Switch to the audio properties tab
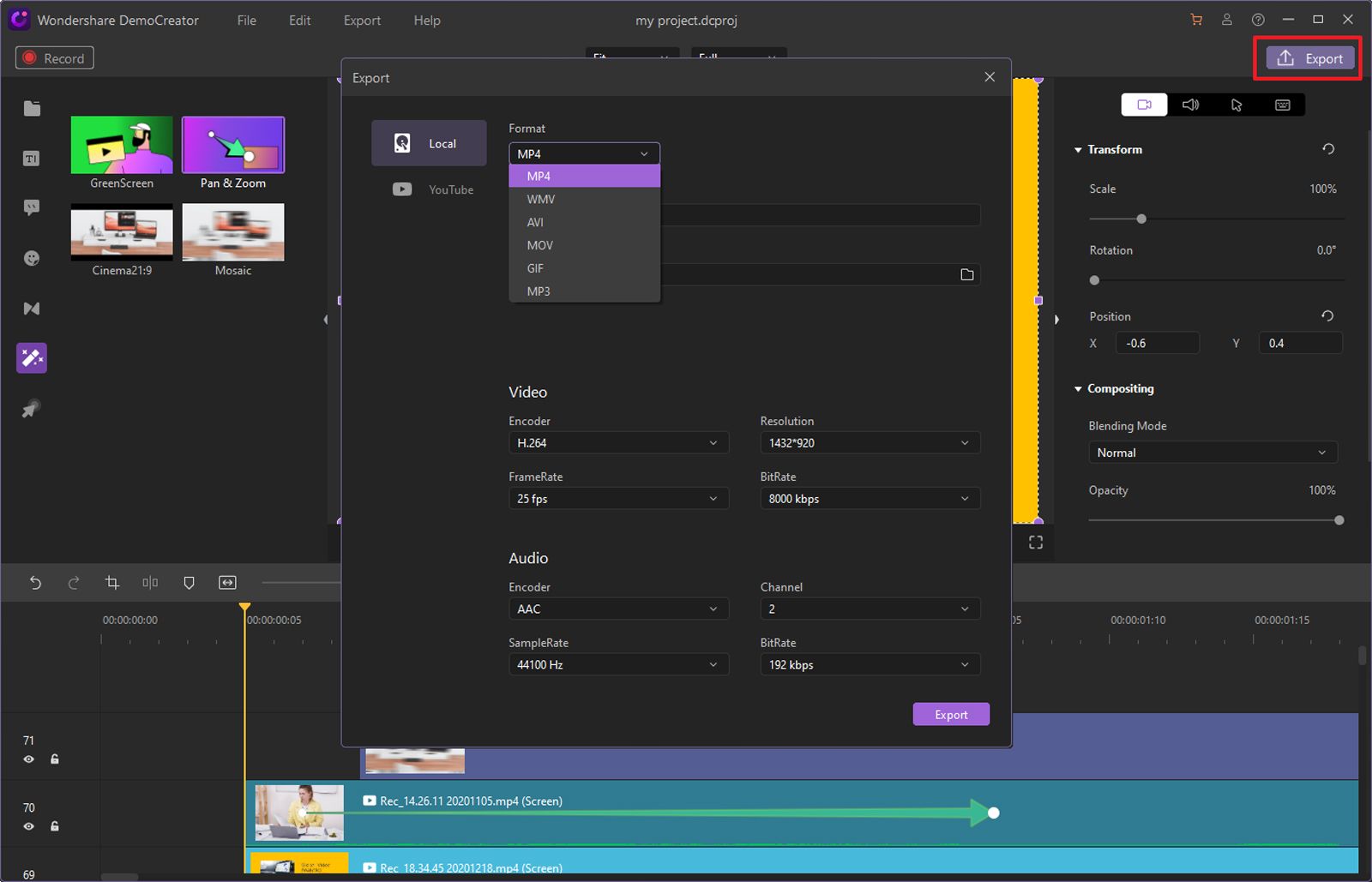 tap(1190, 105)
